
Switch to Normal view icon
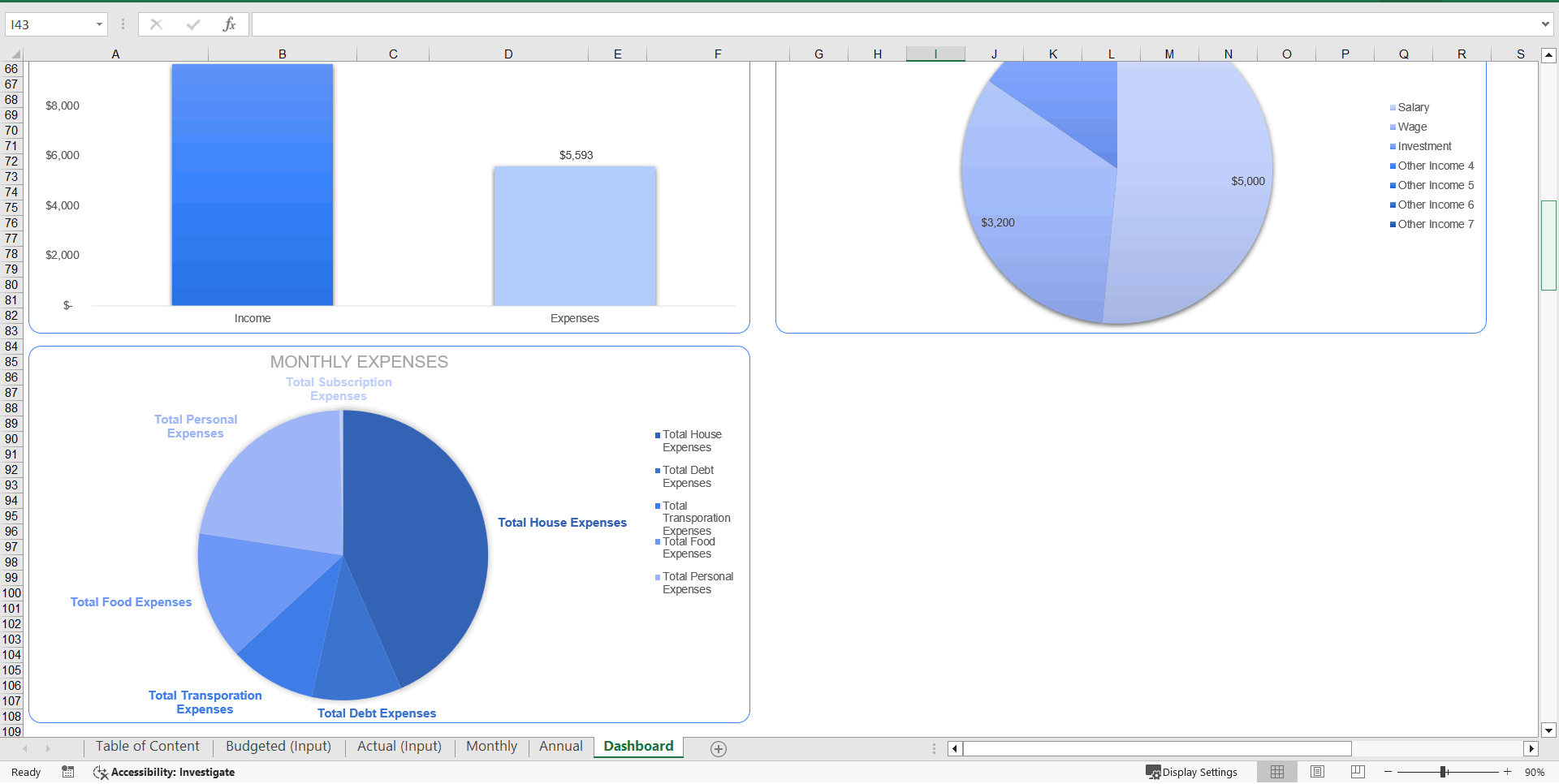[1277, 772]
